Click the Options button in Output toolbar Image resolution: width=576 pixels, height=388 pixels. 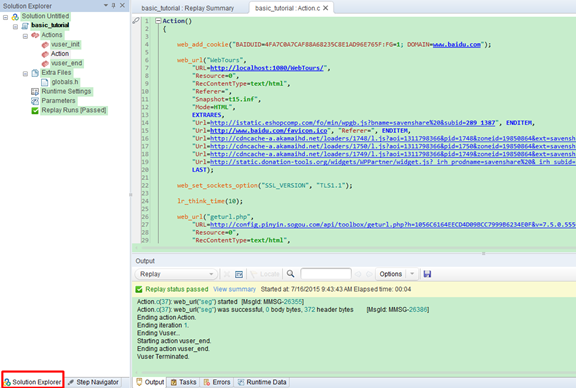[x=390, y=274]
